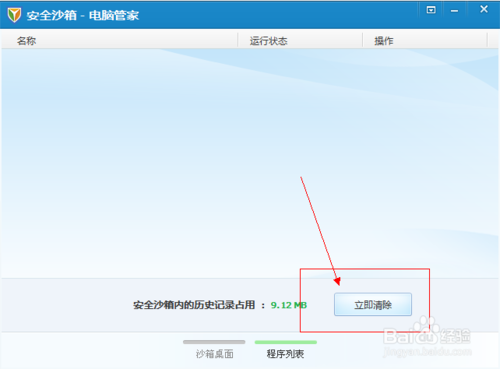Viewport: 500px width, 369px height.
Task: Click the 名称 column header
Action: pyautogui.click(x=120, y=41)
